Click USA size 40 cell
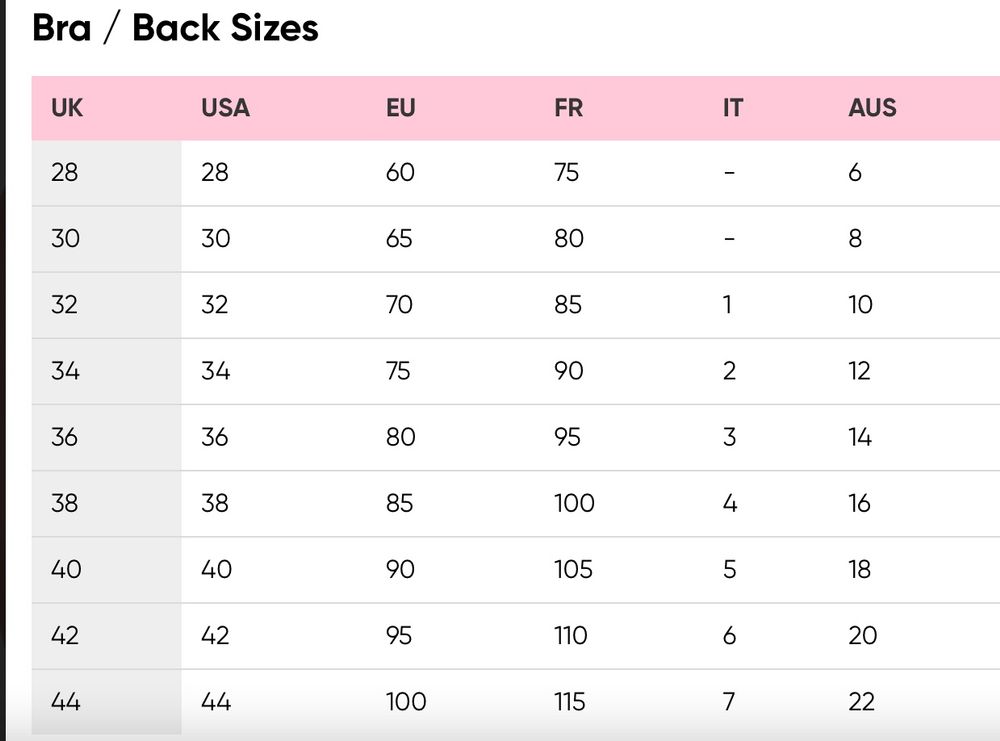 click(x=216, y=569)
